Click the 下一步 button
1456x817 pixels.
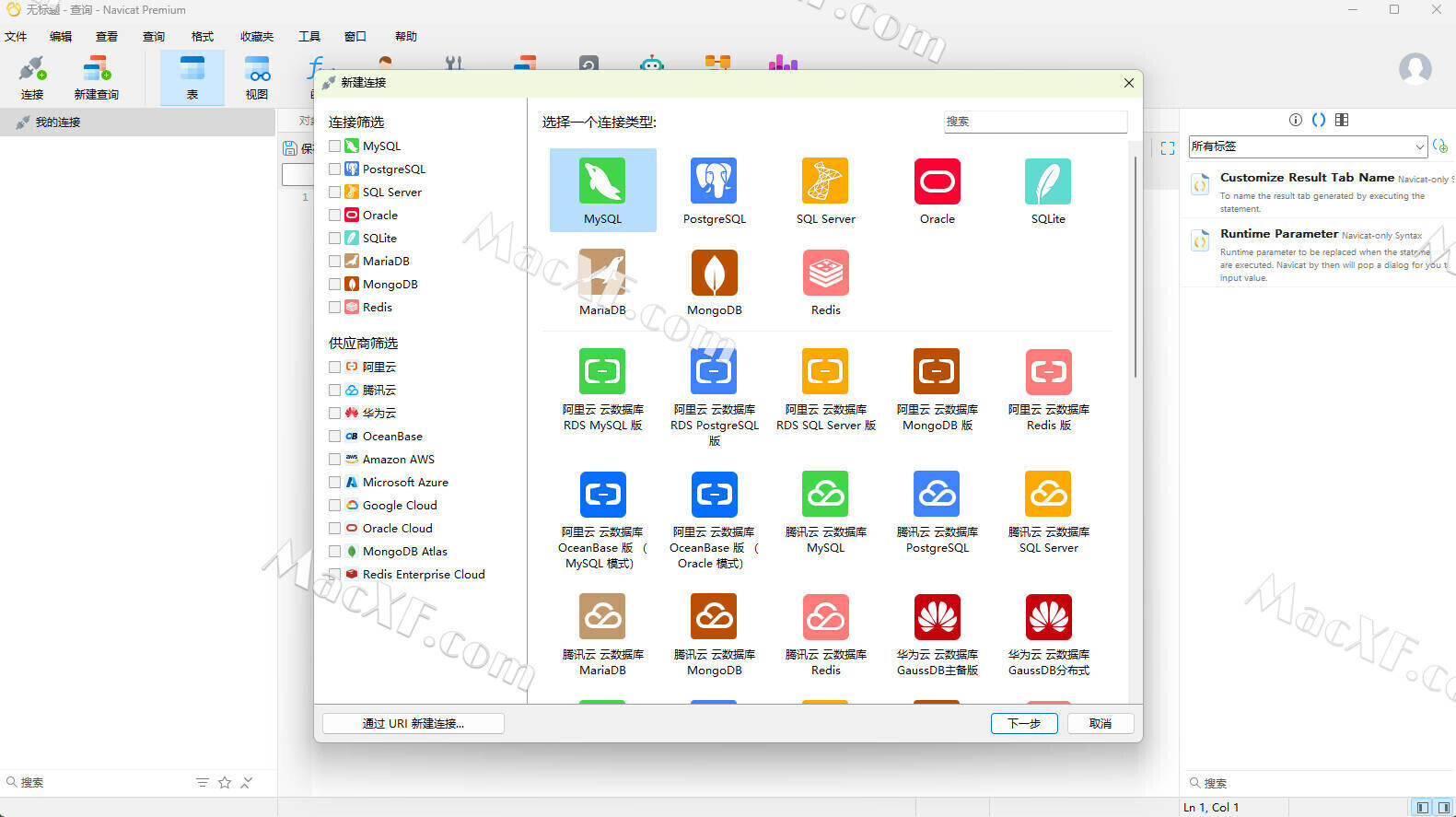click(x=1024, y=723)
